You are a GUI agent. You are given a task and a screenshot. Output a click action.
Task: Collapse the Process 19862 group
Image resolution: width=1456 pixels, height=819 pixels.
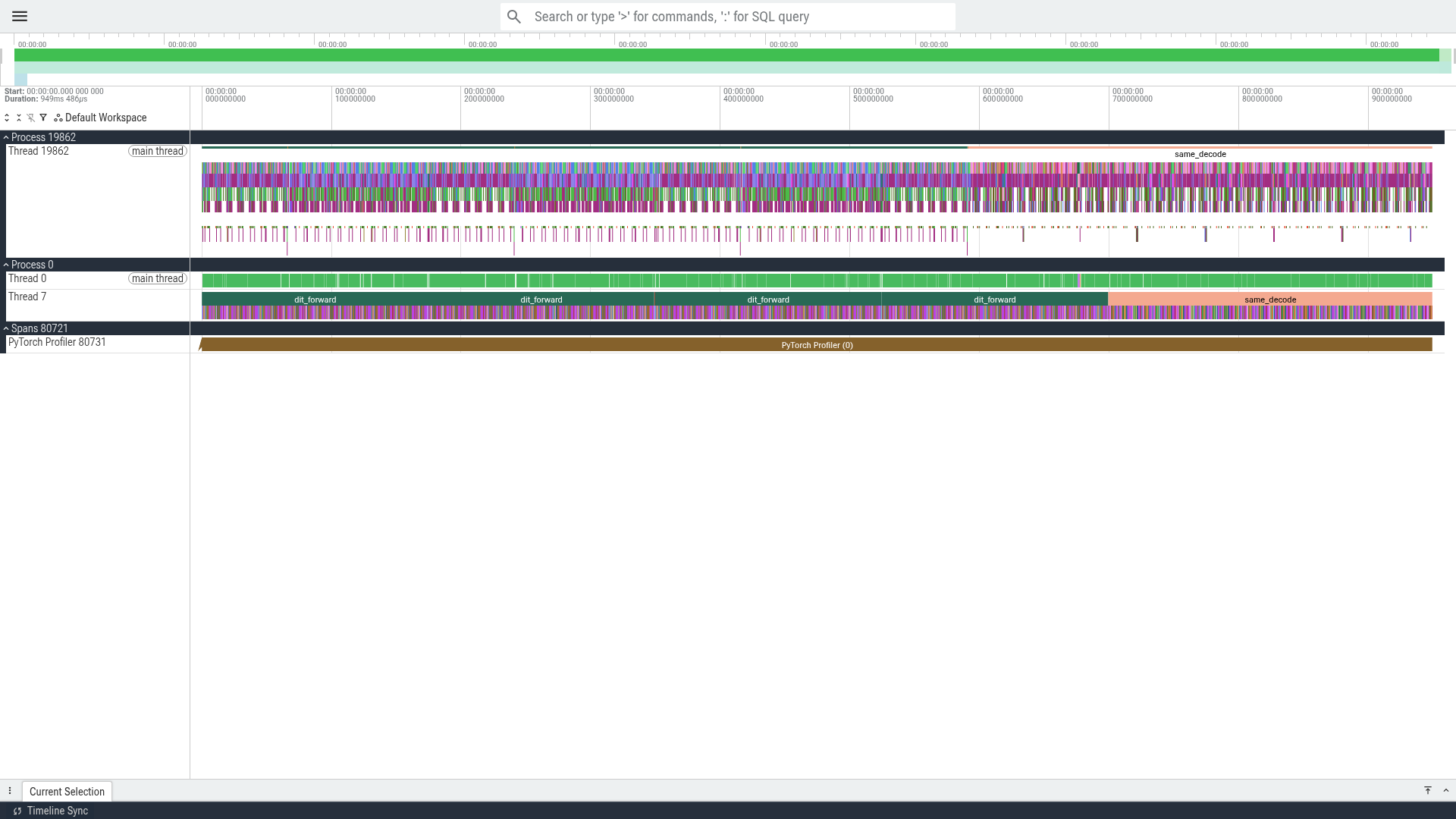coord(6,137)
